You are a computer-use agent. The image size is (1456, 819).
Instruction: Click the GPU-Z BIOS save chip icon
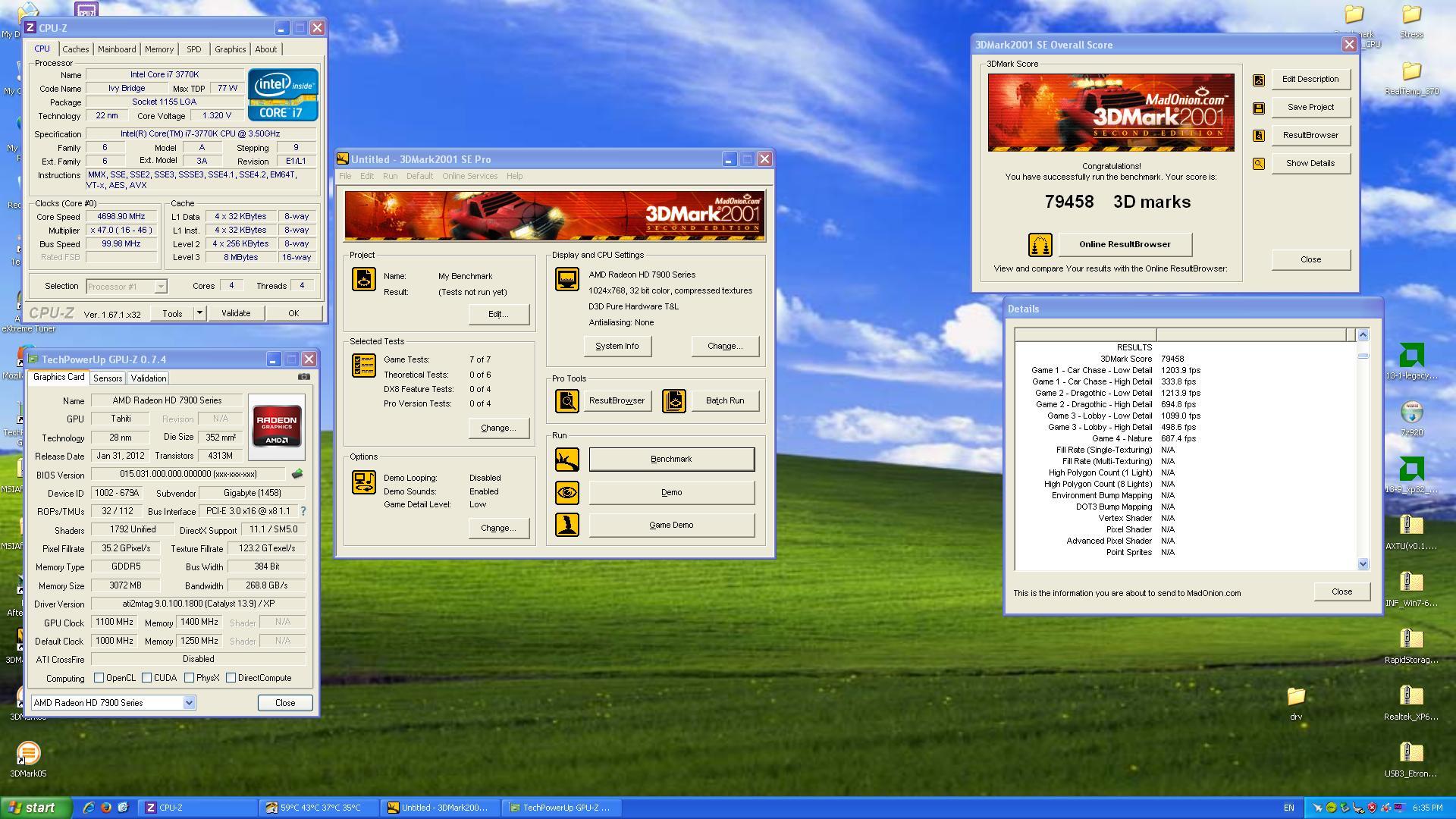click(297, 474)
